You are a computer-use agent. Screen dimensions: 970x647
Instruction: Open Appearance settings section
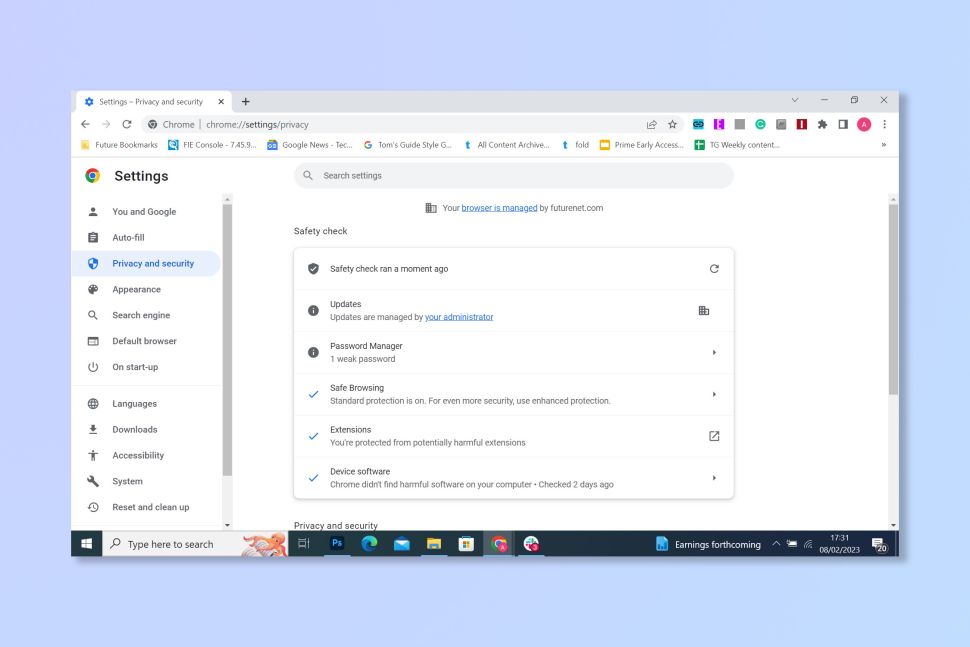pyautogui.click(x=147, y=289)
